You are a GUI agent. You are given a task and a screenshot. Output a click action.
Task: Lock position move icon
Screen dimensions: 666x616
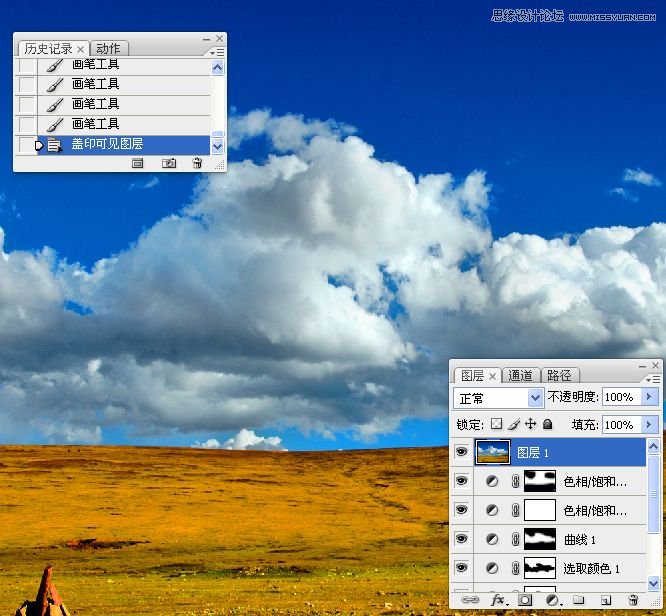531,424
